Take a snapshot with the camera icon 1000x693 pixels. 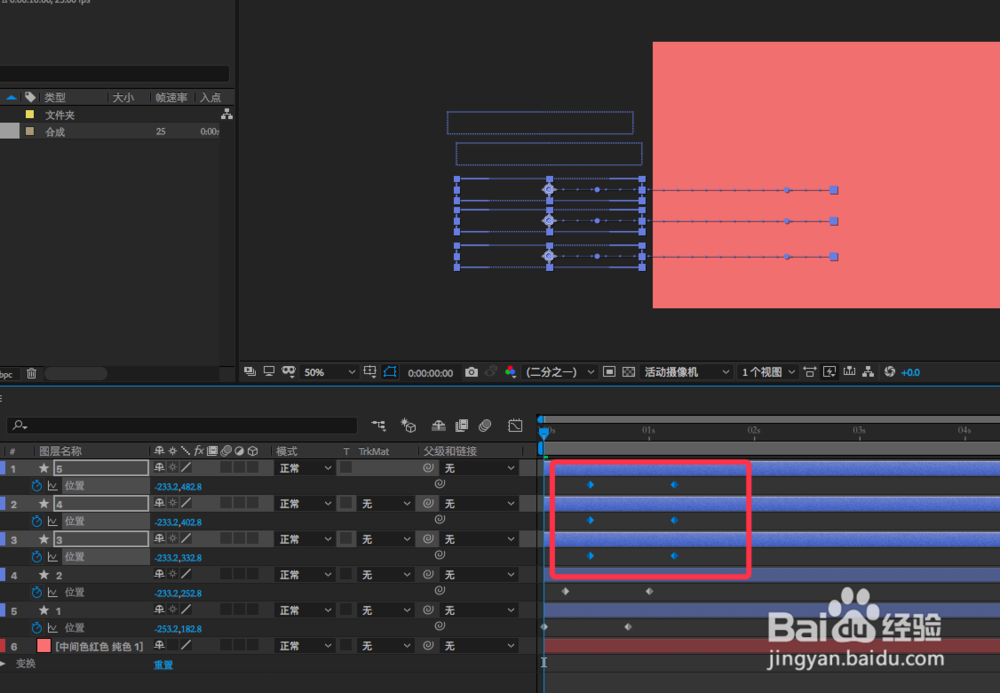471,372
